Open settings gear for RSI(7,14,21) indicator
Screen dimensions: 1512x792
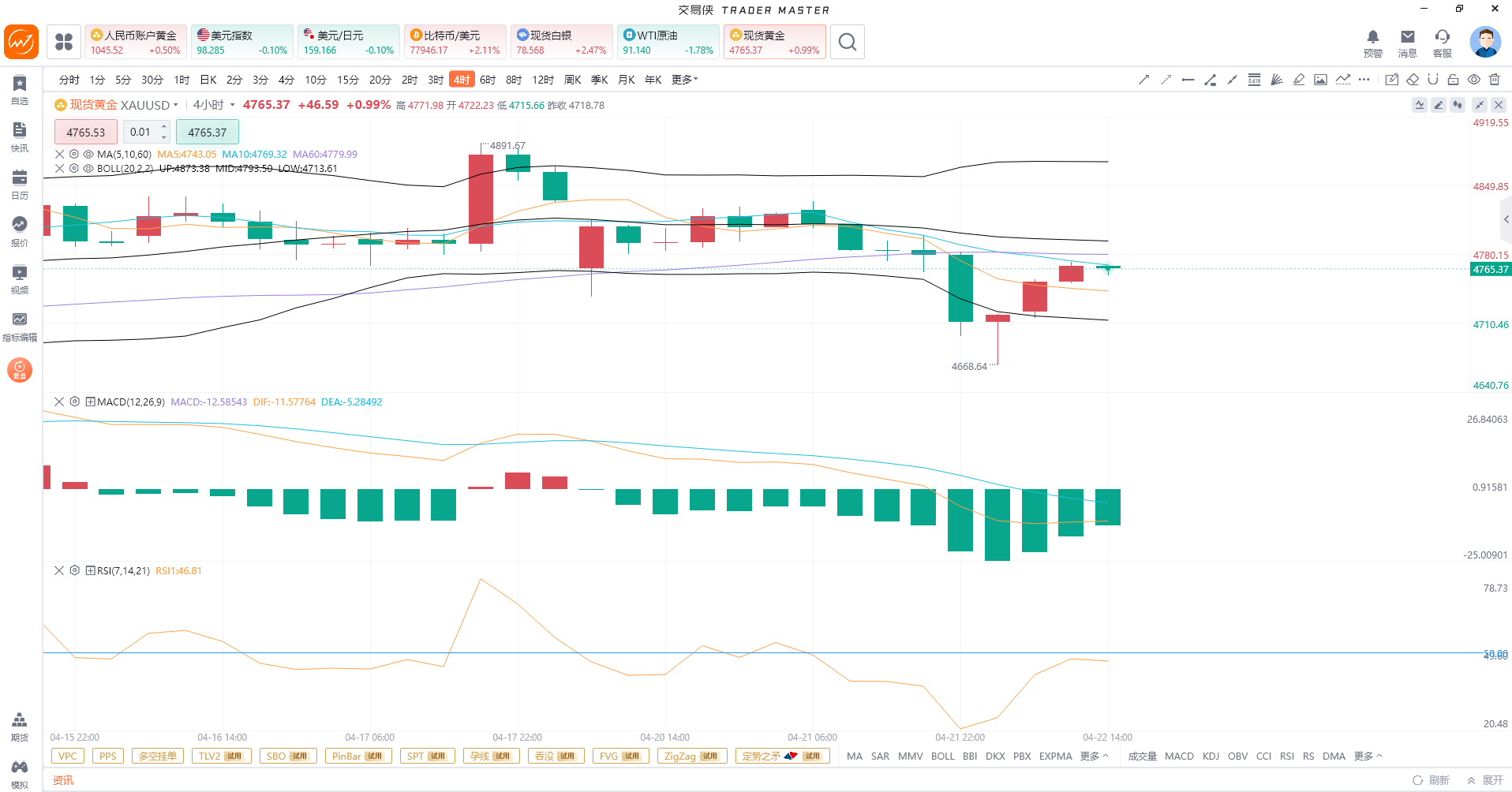coord(74,571)
